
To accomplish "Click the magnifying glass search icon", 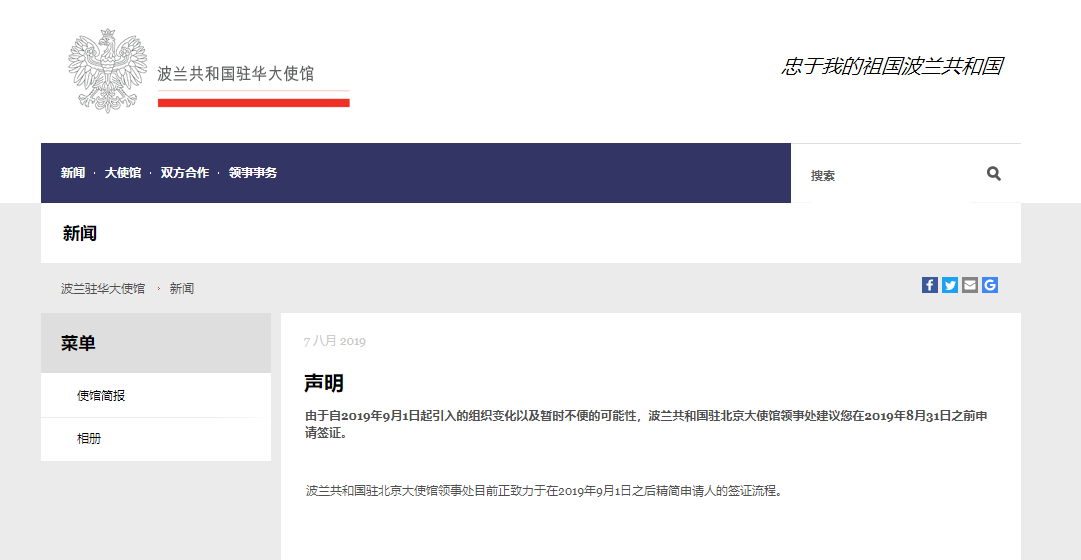I will pyautogui.click(x=993, y=174).
